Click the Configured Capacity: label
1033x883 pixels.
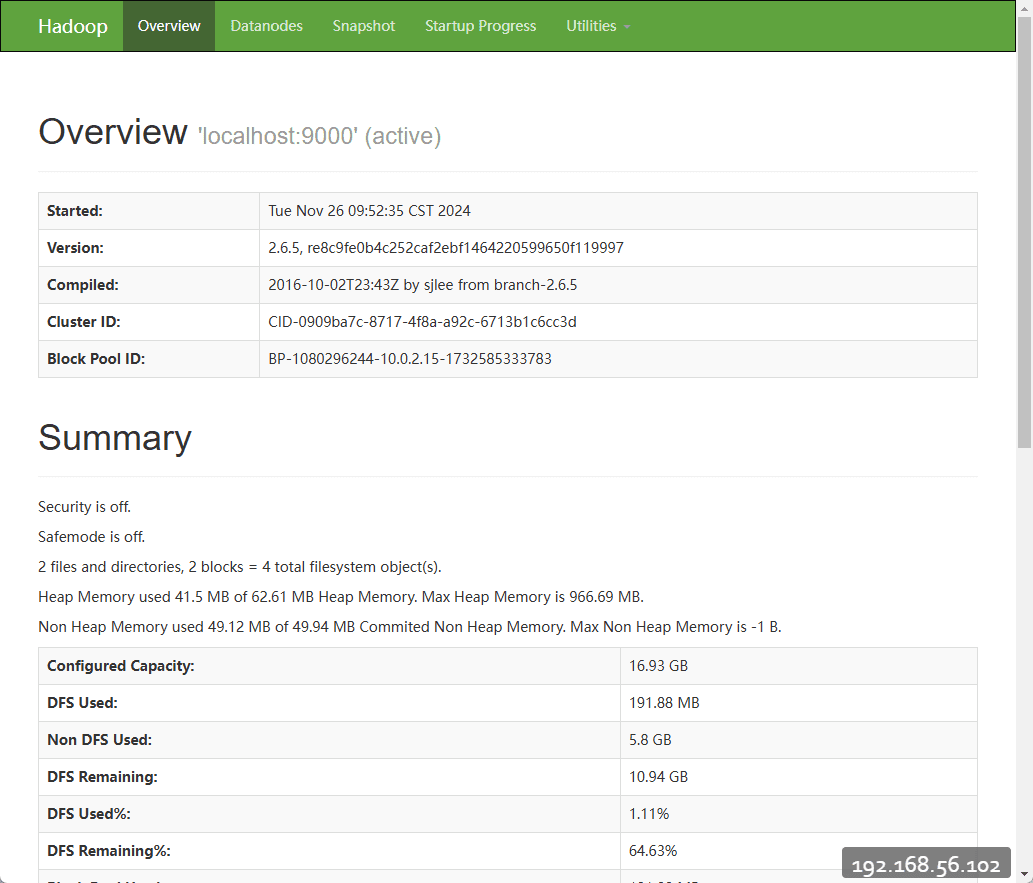(121, 666)
